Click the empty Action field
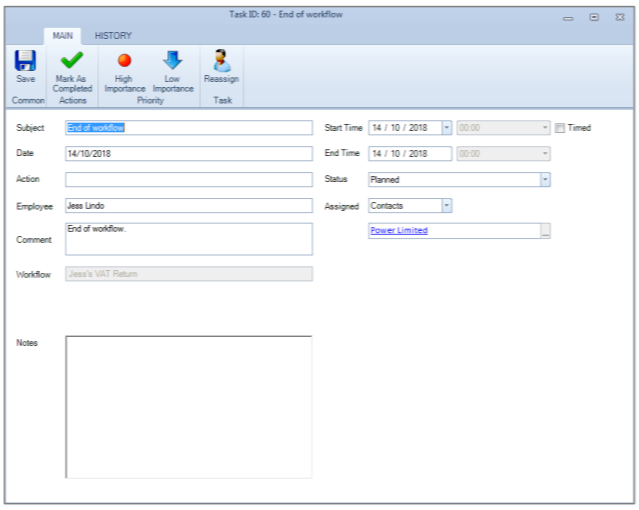The image size is (639, 510). pos(189,179)
